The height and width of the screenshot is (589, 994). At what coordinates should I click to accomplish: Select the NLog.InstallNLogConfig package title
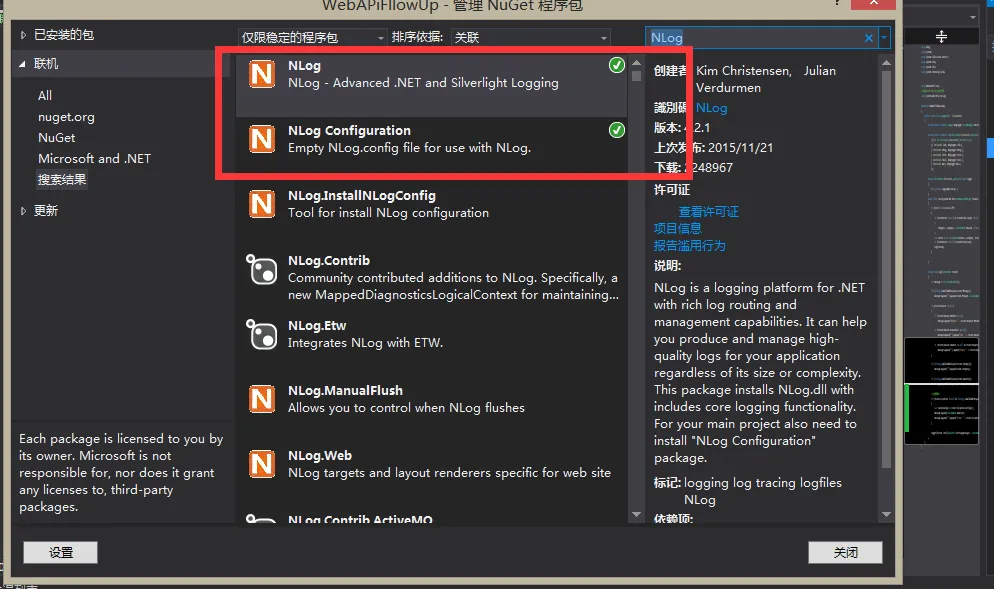click(x=361, y=196)
